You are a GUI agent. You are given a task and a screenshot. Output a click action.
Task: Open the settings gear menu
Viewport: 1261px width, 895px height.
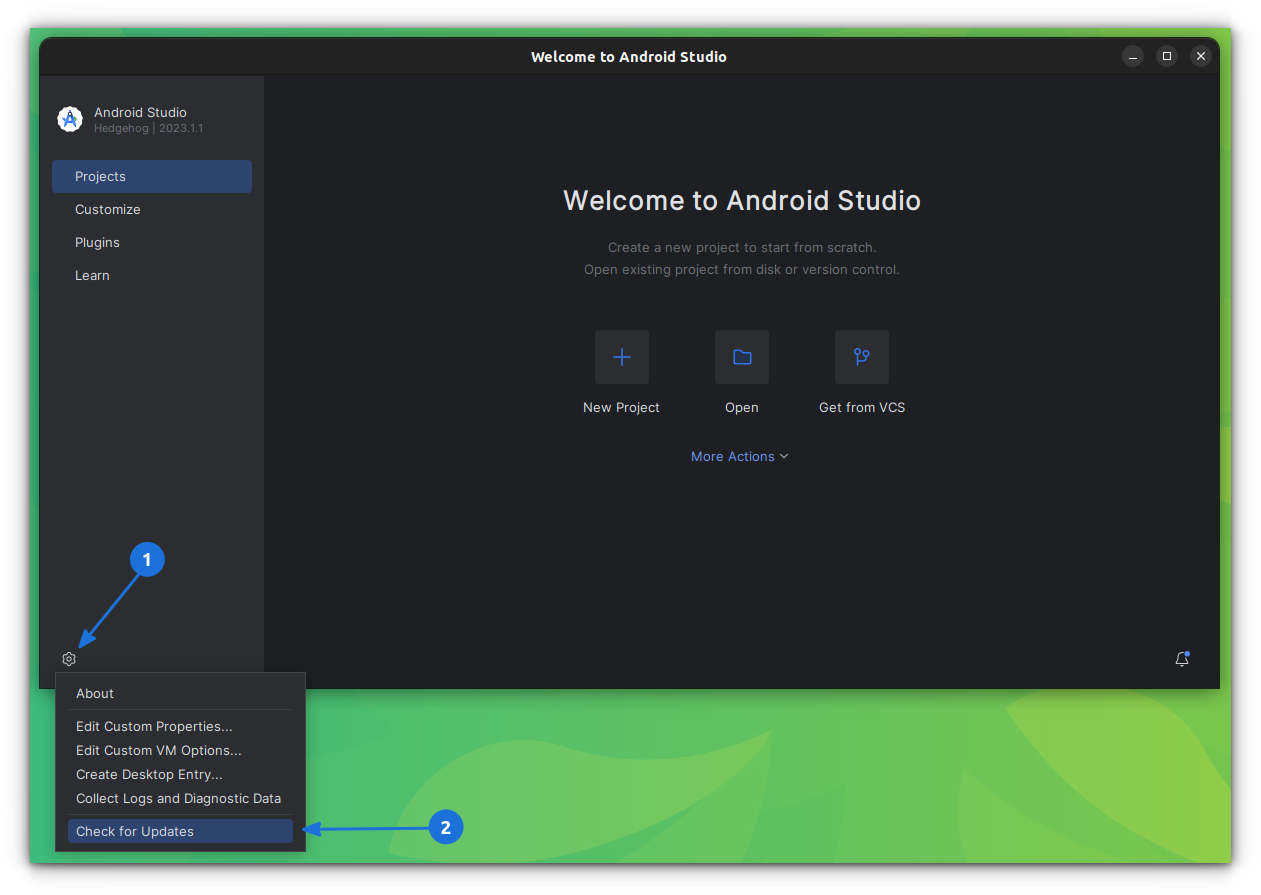point(68,659)
